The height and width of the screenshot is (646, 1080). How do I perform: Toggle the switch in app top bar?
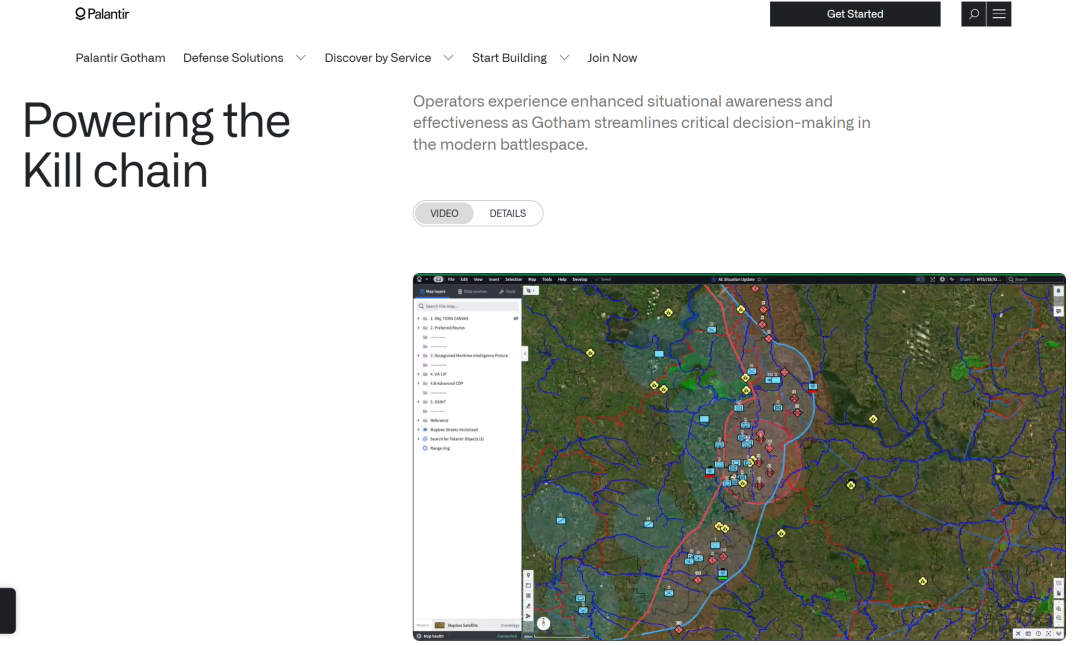(x=920, y=280)
